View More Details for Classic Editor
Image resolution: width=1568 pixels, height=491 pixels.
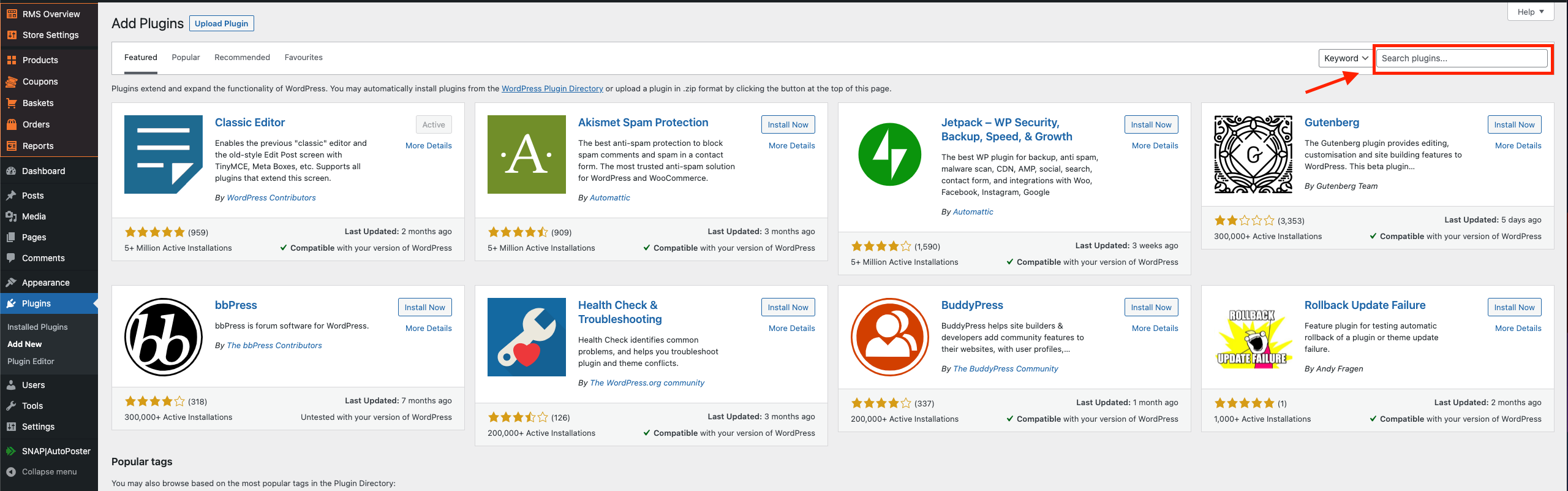pos(429,146)
